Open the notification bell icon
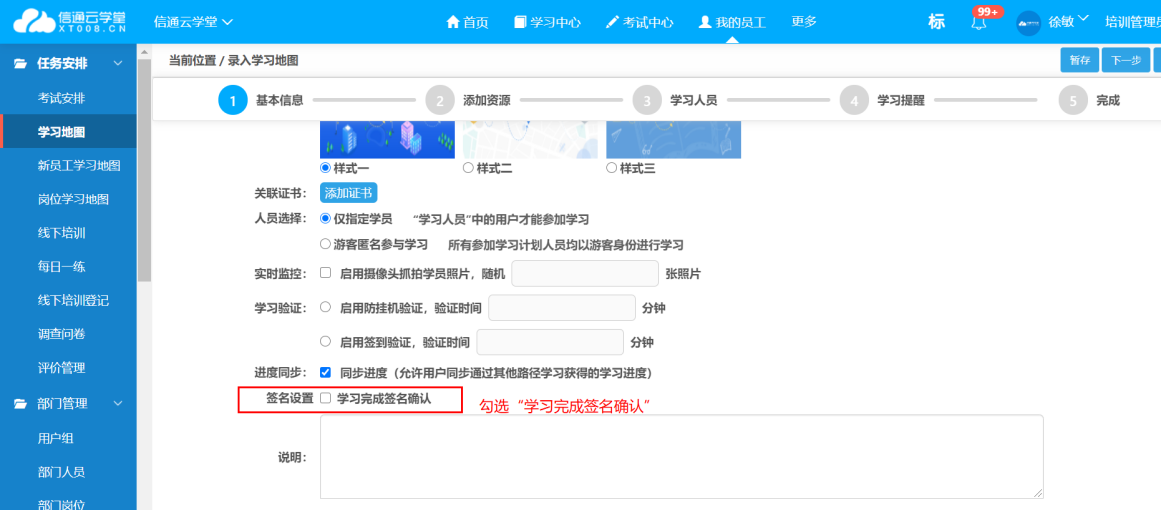The width and height of the screenshot is (1161, 510). [979, 22]
